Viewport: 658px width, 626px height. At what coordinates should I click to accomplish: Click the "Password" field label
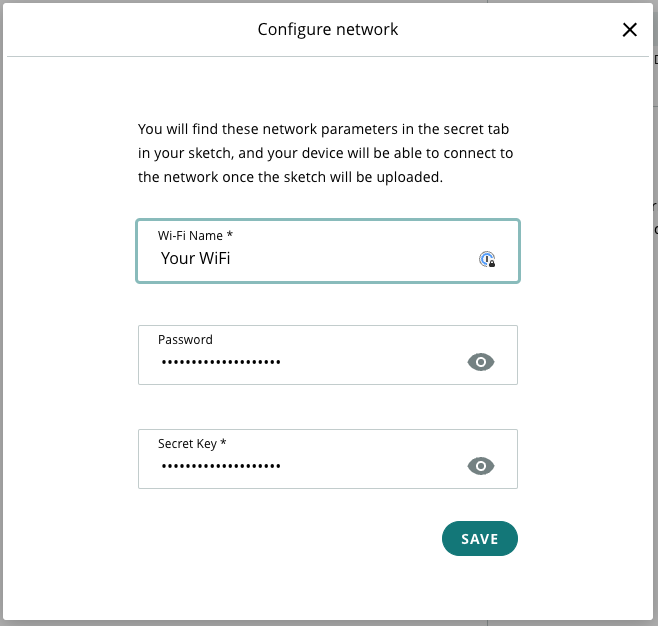point(185,339)
